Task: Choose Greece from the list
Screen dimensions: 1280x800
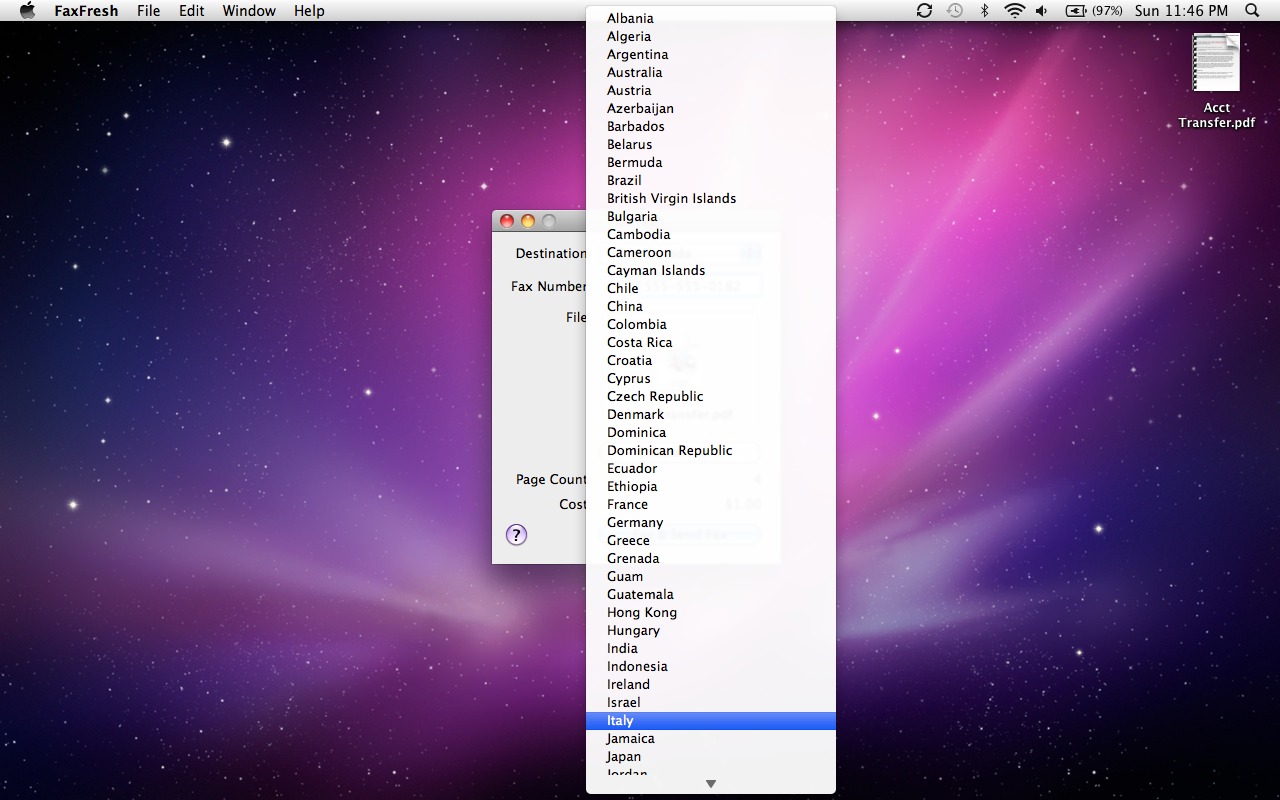Action: pyautogui.click(x=711, y=540)
